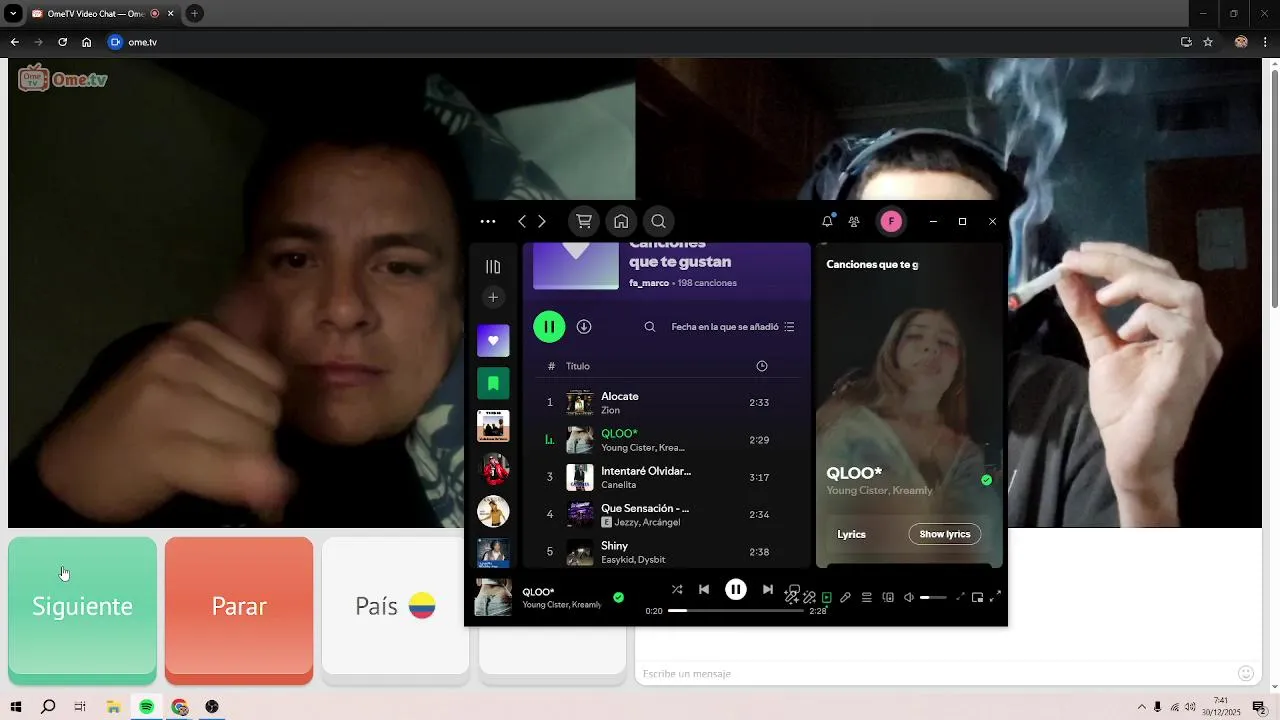Click Show lyrics button
Image resolution: width=1280 pixels, height=720 pixels.
(x=945, y=534)
